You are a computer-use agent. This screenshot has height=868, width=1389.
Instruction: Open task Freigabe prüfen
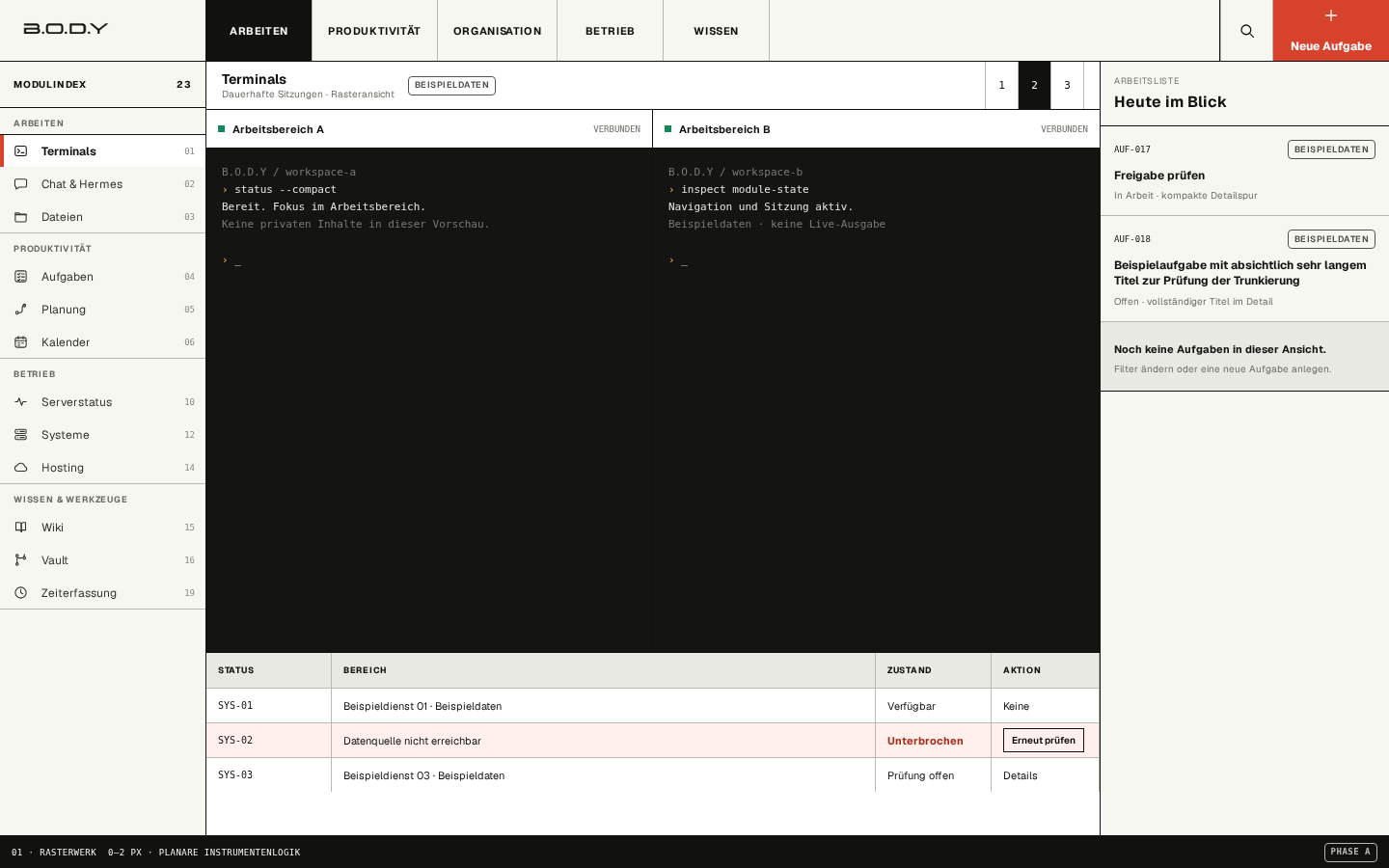click(1244, 172)
